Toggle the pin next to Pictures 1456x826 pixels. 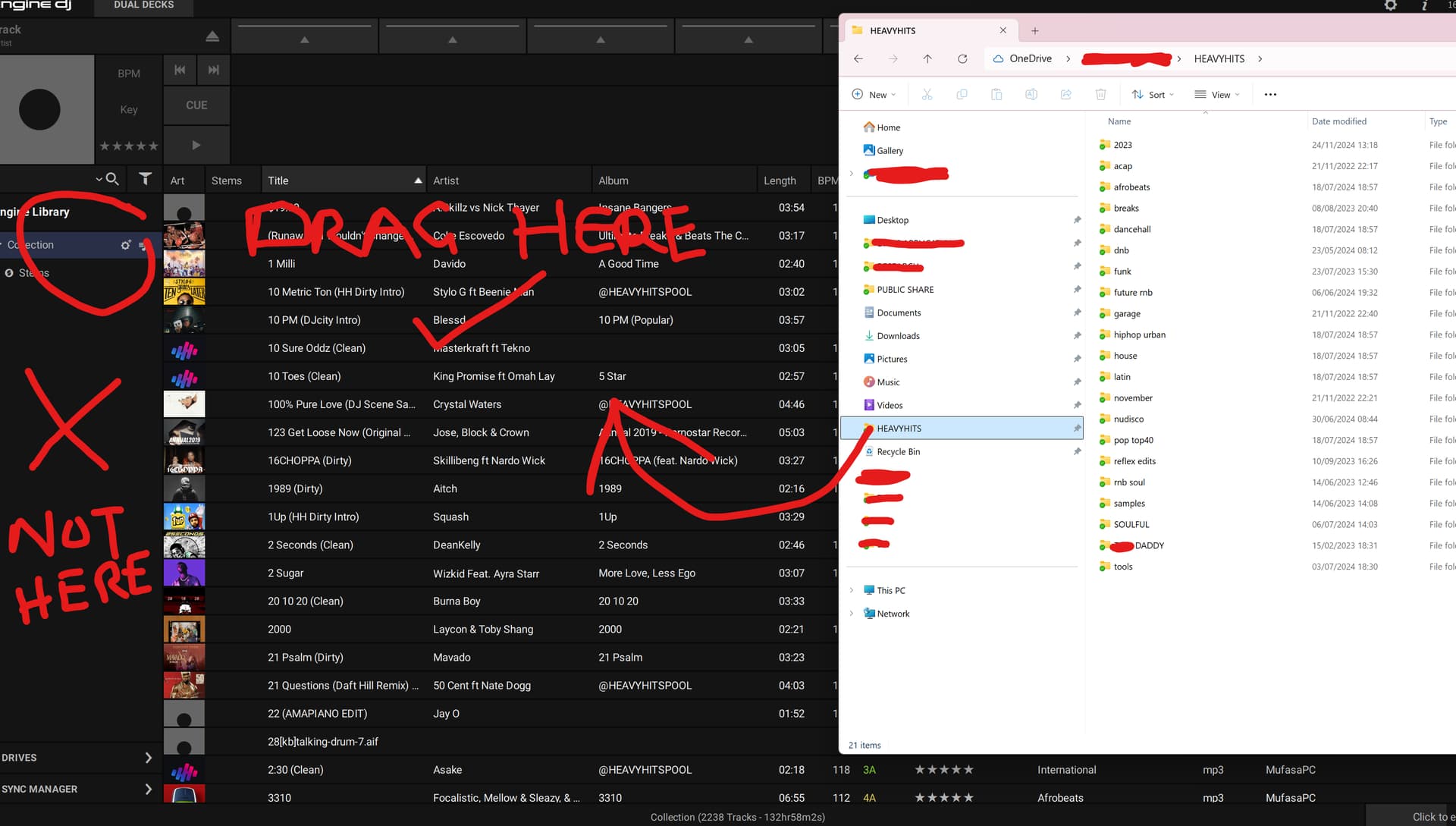click(1077, 359)
